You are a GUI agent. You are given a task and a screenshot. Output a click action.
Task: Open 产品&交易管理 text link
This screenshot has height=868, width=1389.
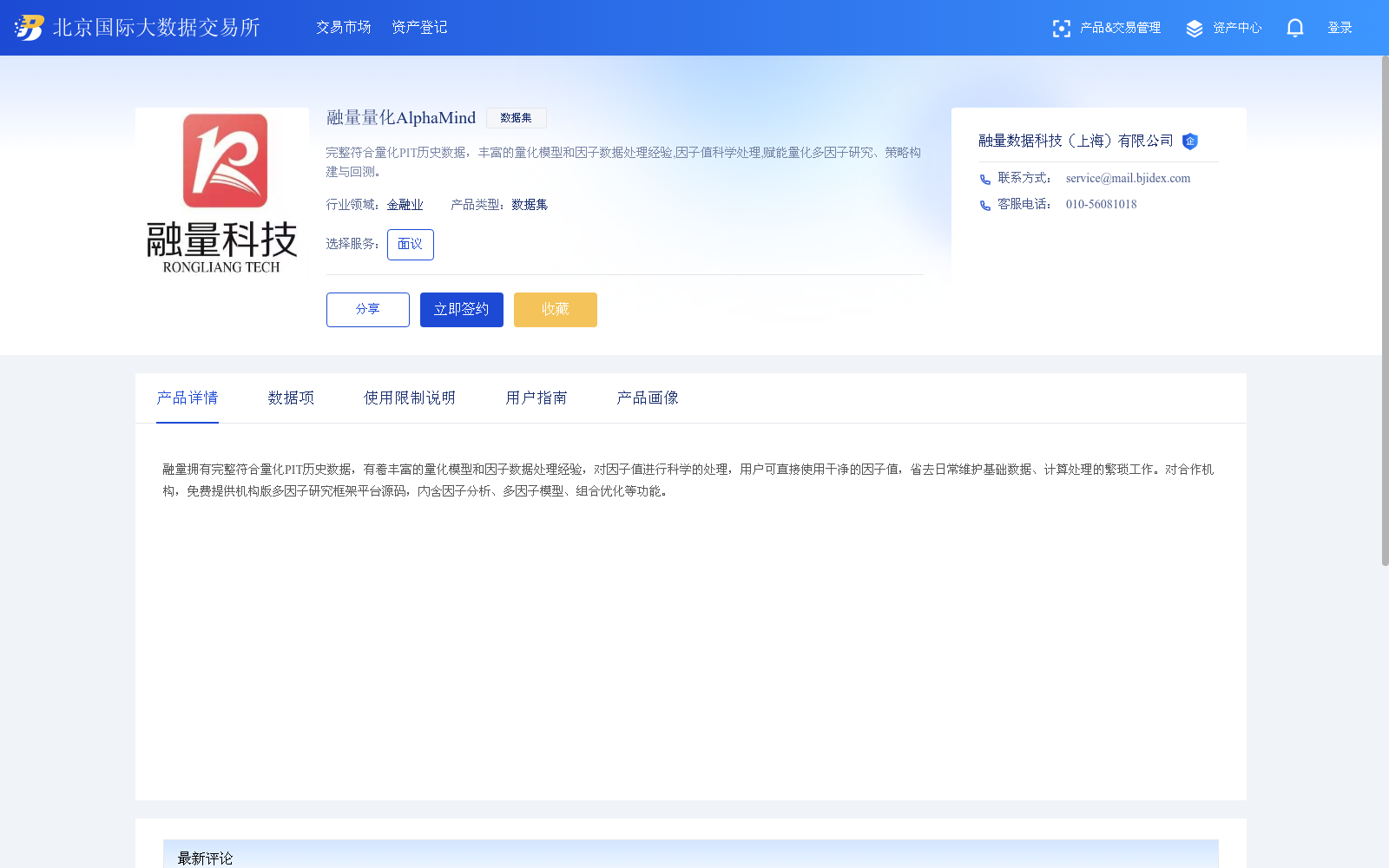tap(1120, 28)
